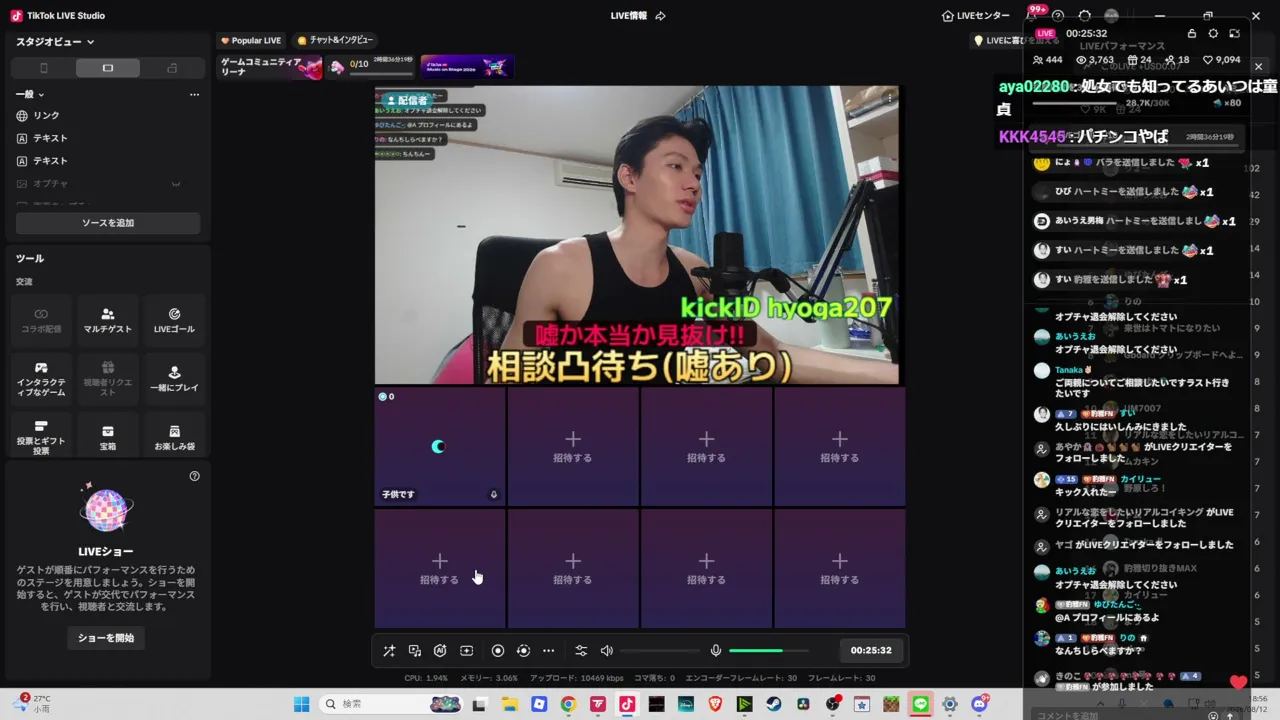Open the LIVEセンター link

(x=976, y=16)
